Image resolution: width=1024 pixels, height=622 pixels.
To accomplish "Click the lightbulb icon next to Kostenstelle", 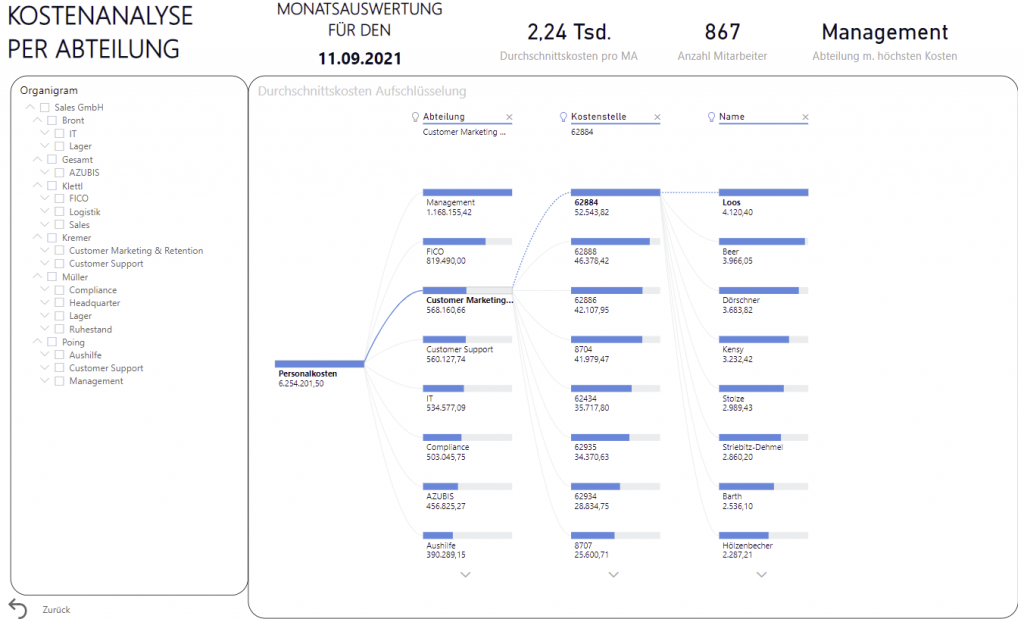I will [563, 117].
